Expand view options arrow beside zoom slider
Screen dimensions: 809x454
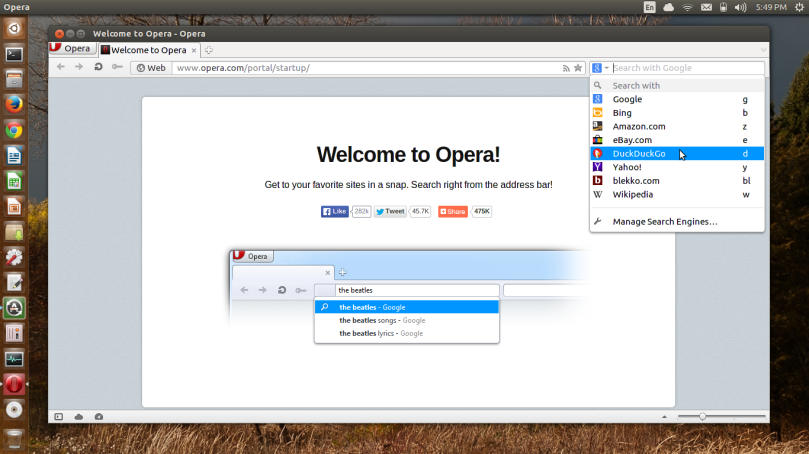(x=665, y=416)
